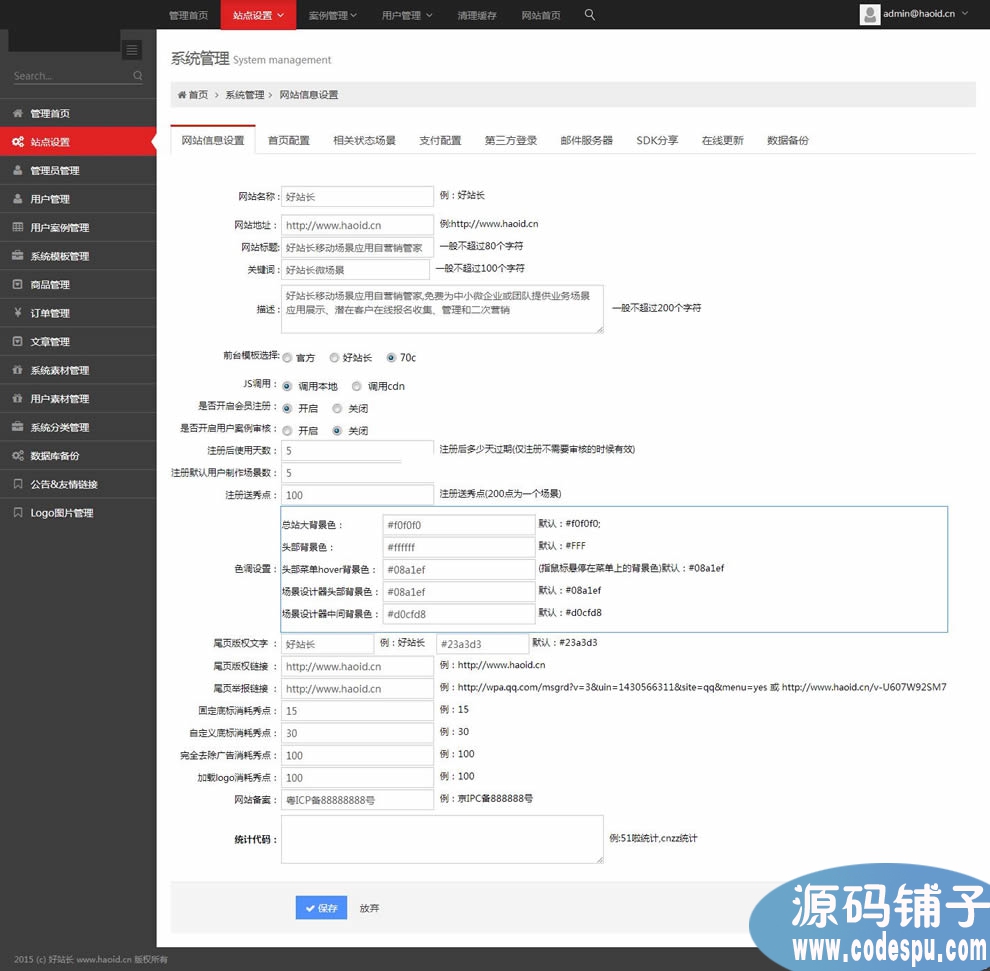Click the 关键词 keyword input field
The image size is (990, 971).
(x=355, y=270)
